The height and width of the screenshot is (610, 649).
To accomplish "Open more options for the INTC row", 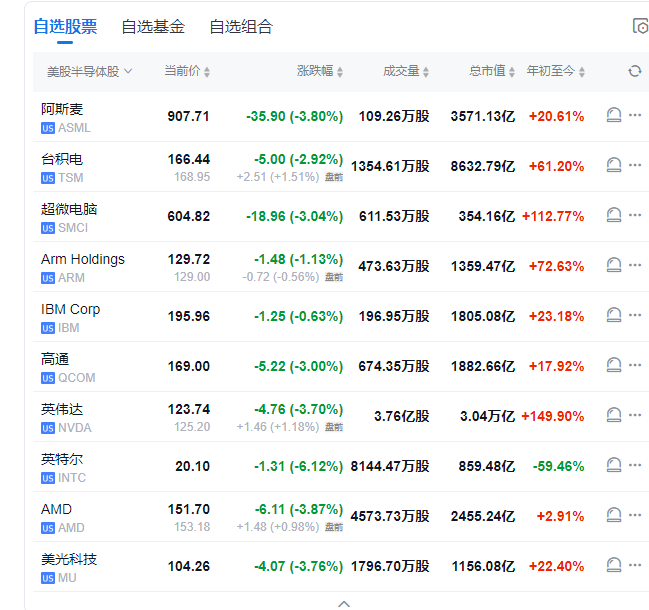I will 635,465.
